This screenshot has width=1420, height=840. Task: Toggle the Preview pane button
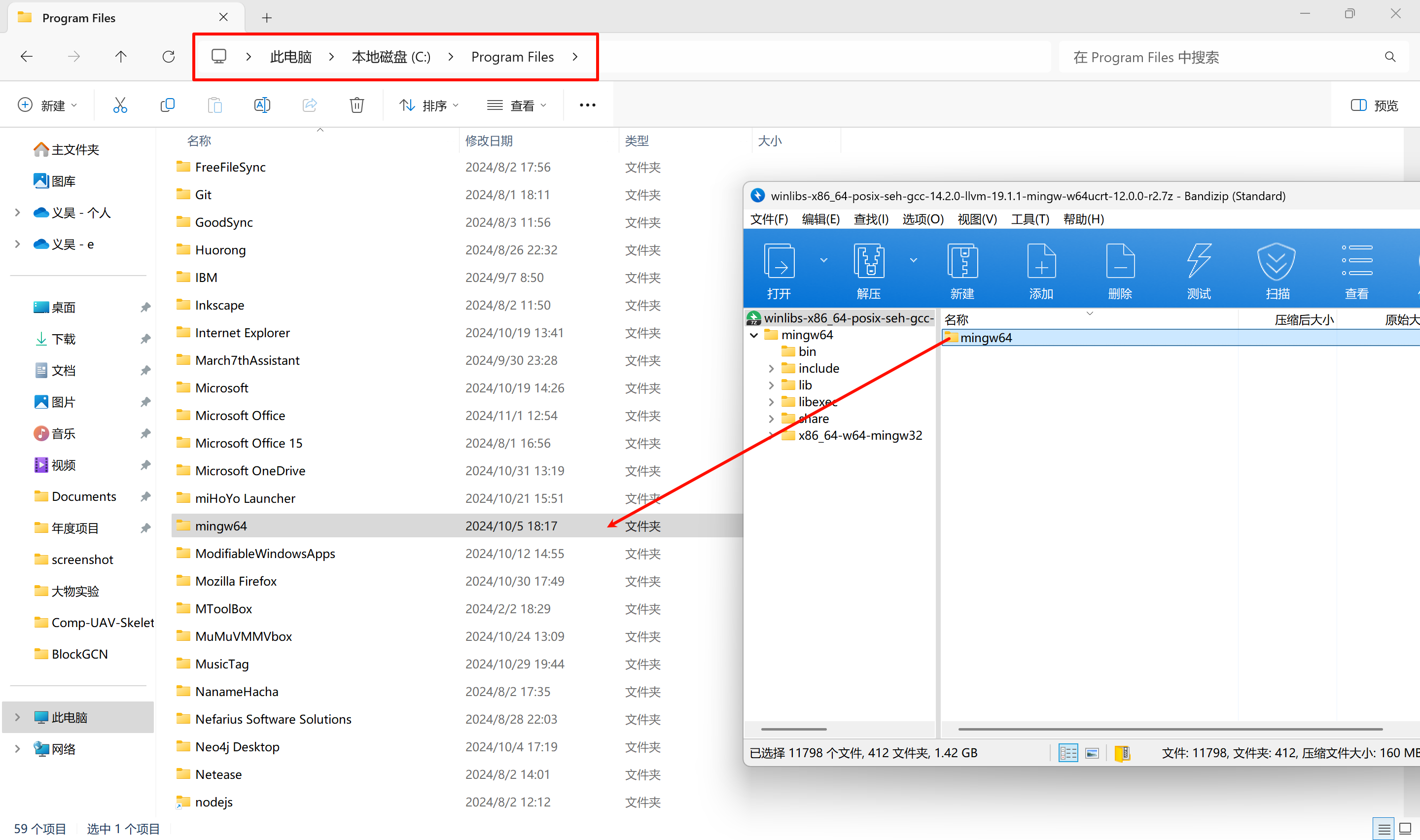point(1374,105)
